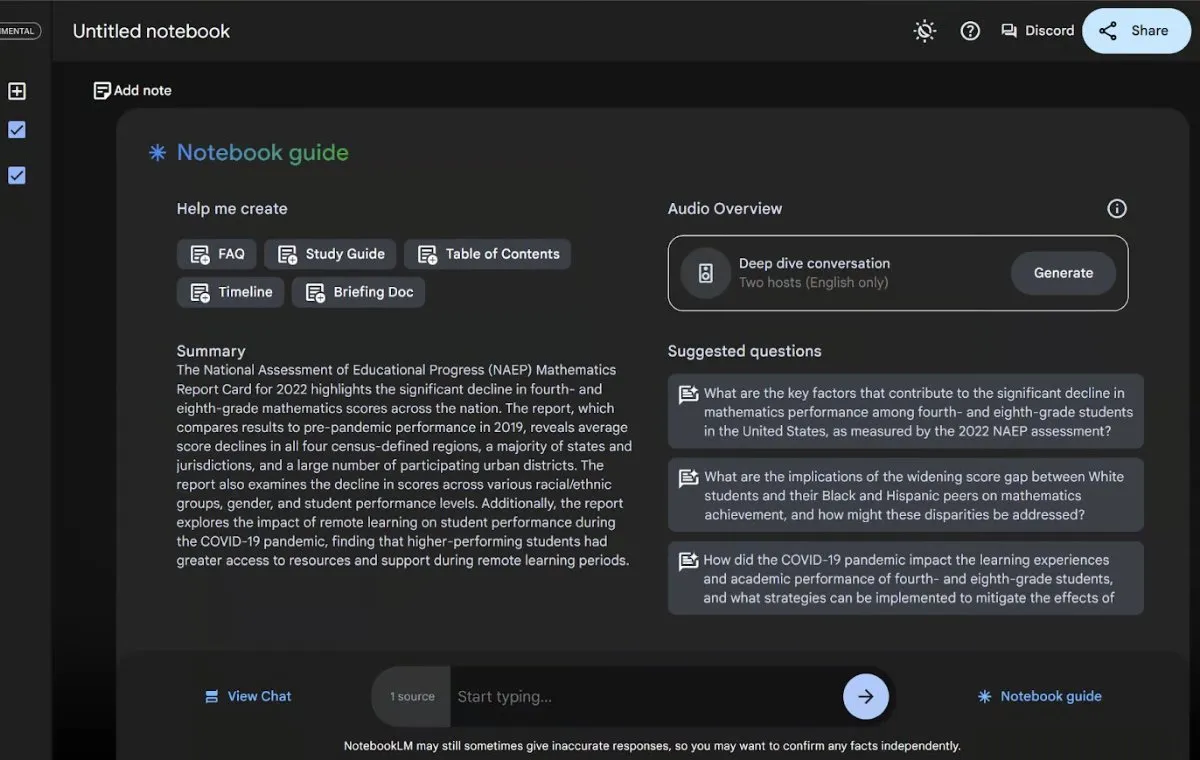The image size is (1200, 760).
Task: Switch to View Chat
Action: coord(248,696)
